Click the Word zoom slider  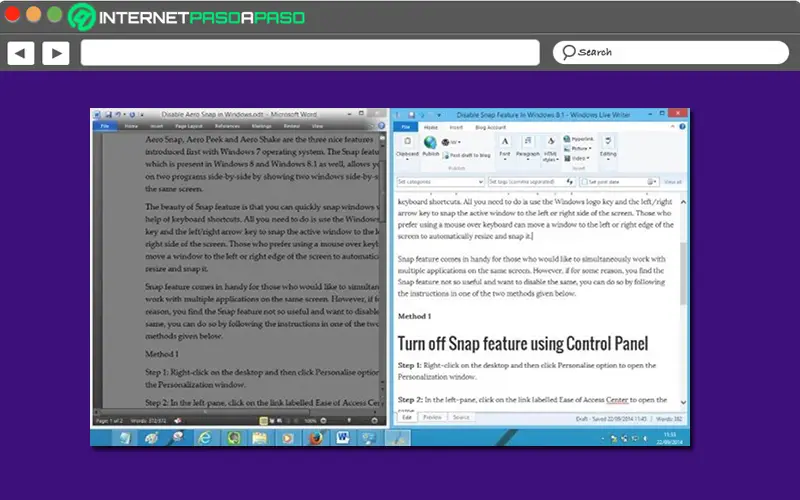(349, 420)
